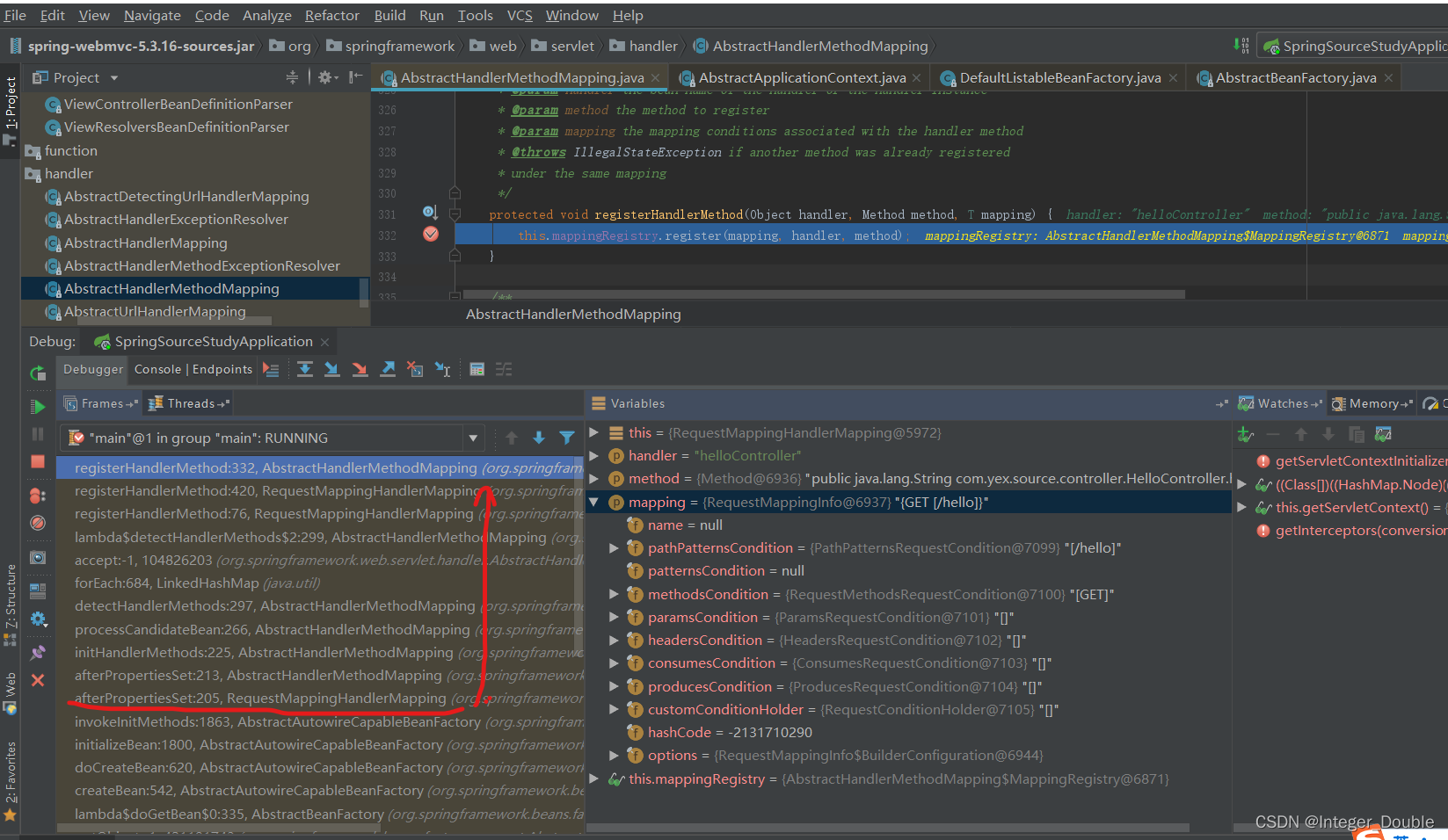Switch to AbstractApplicationContext.java tab
The image size is (1448, 840).
coord(801,77)
